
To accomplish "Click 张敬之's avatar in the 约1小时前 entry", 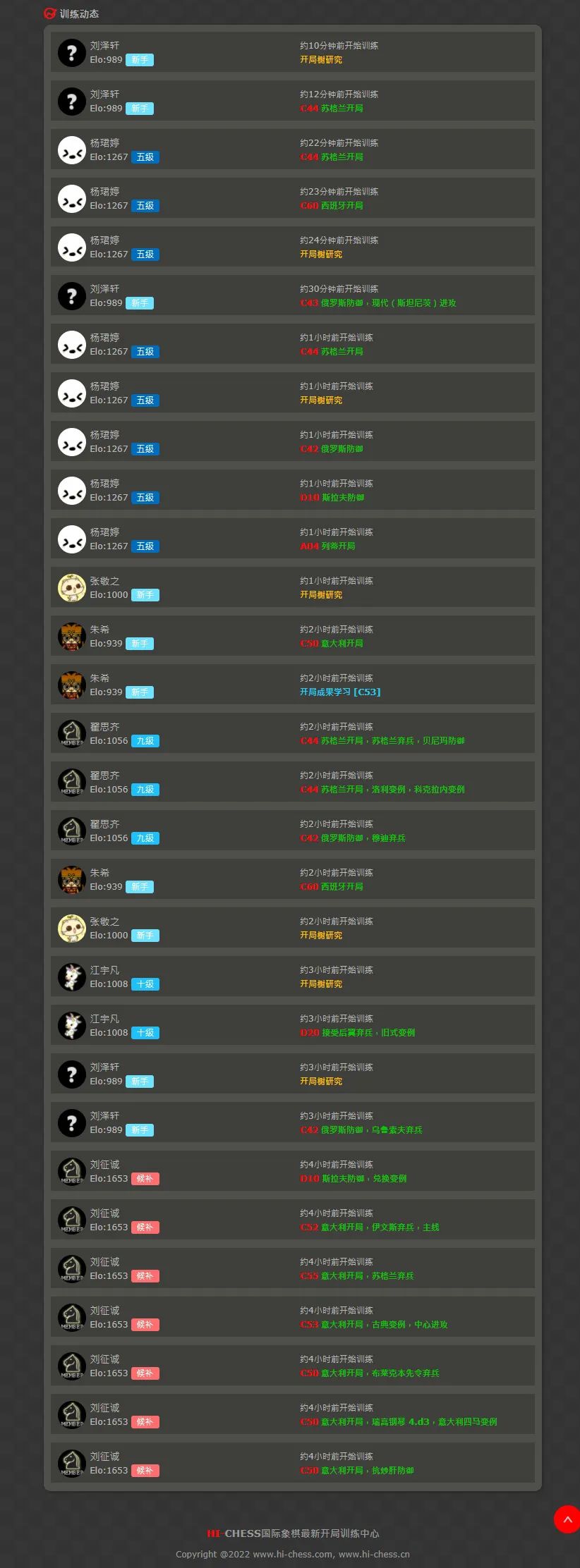I will coord(71,588).
